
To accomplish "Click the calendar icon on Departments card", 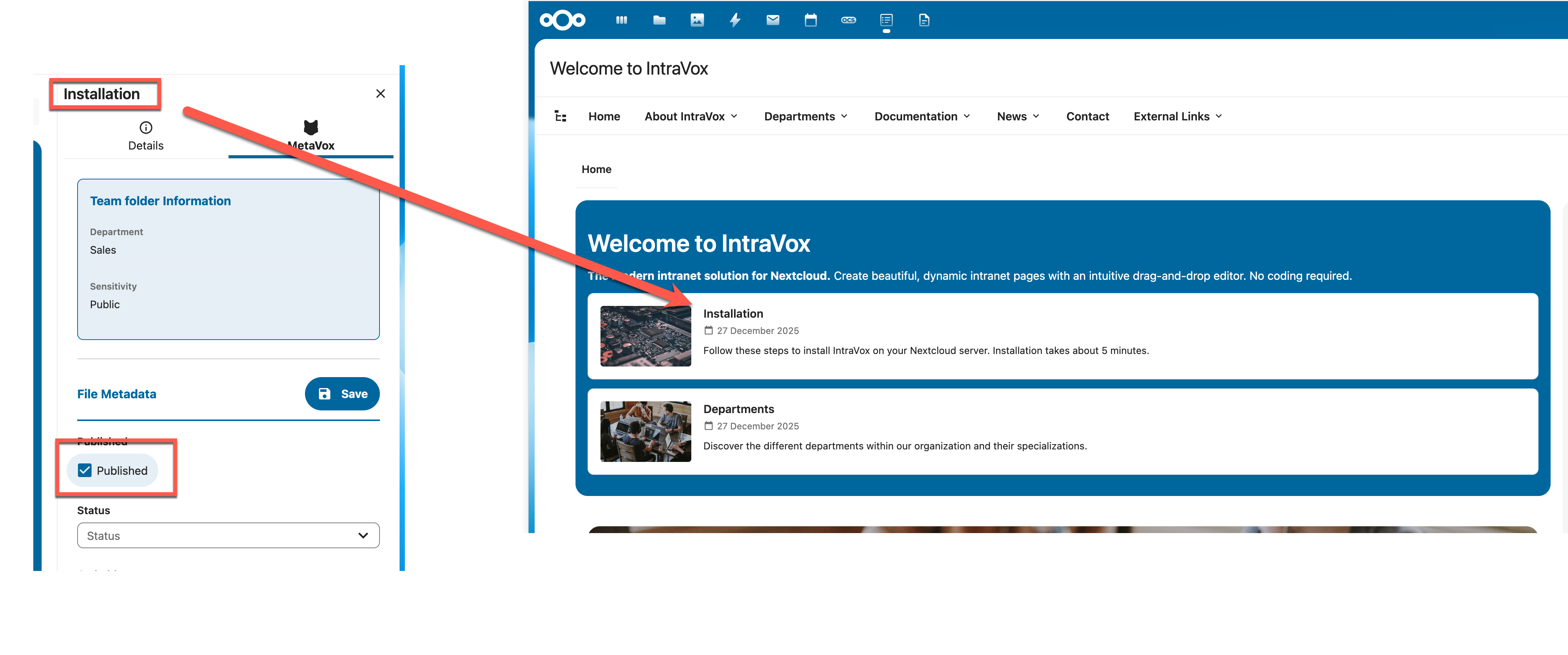I will coord(709,426).
